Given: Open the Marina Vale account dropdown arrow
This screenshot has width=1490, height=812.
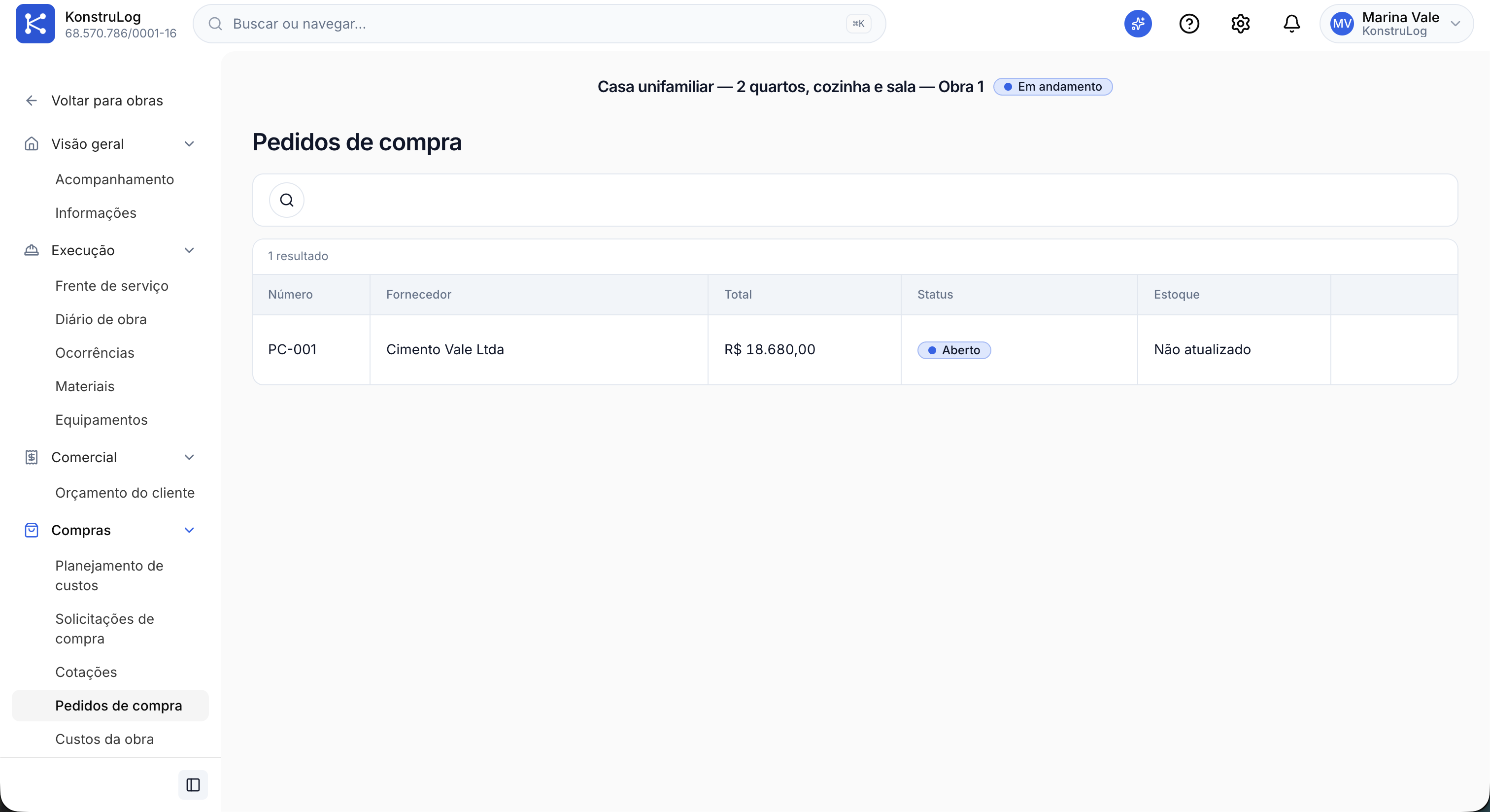Looking at the screenshot, I should click(1456, 24).
